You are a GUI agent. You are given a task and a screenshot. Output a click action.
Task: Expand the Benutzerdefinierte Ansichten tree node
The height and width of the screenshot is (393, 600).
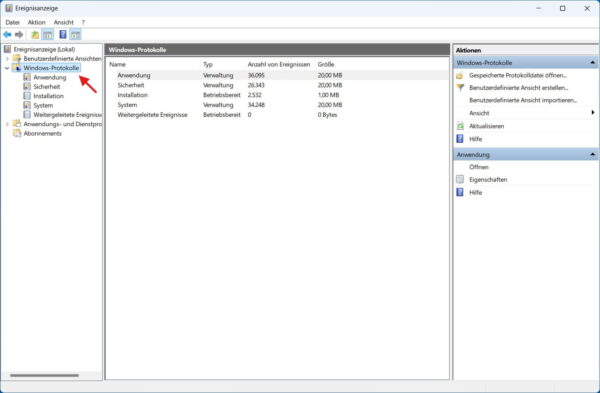tap(7, 59)
